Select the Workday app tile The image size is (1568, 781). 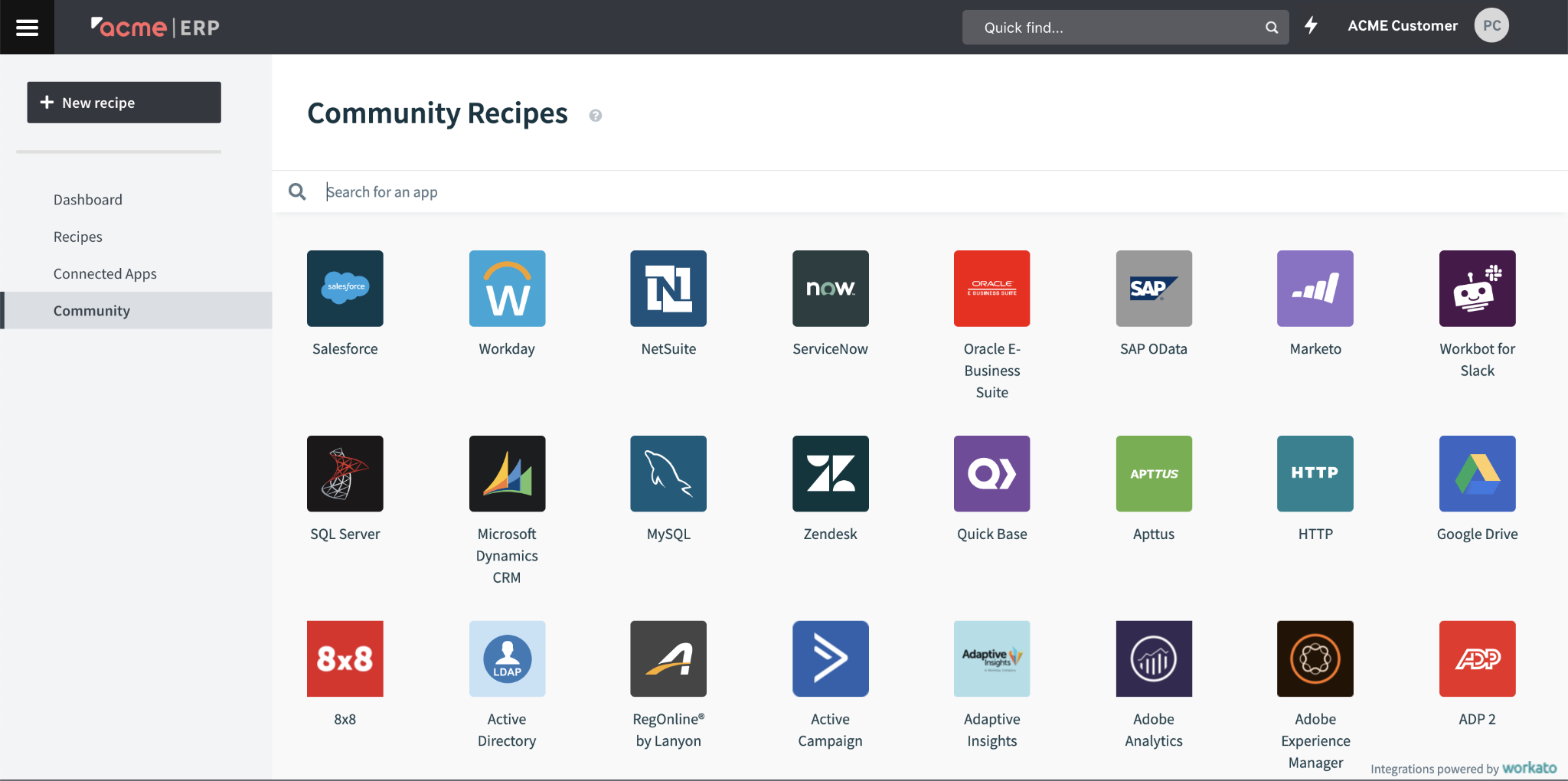tap(507, 289)
